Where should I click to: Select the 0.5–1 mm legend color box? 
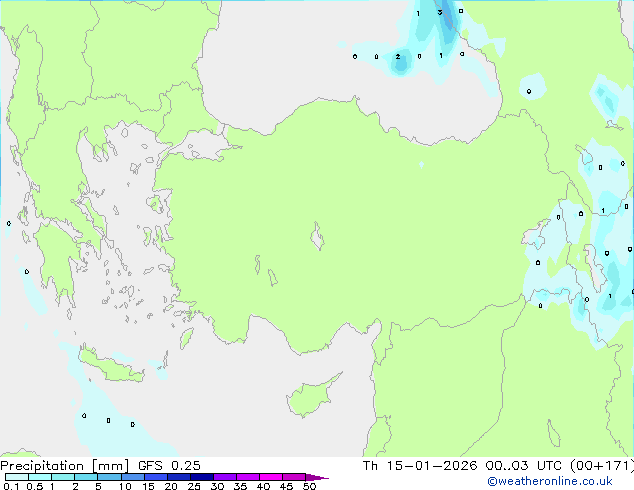tap(40, 477)
